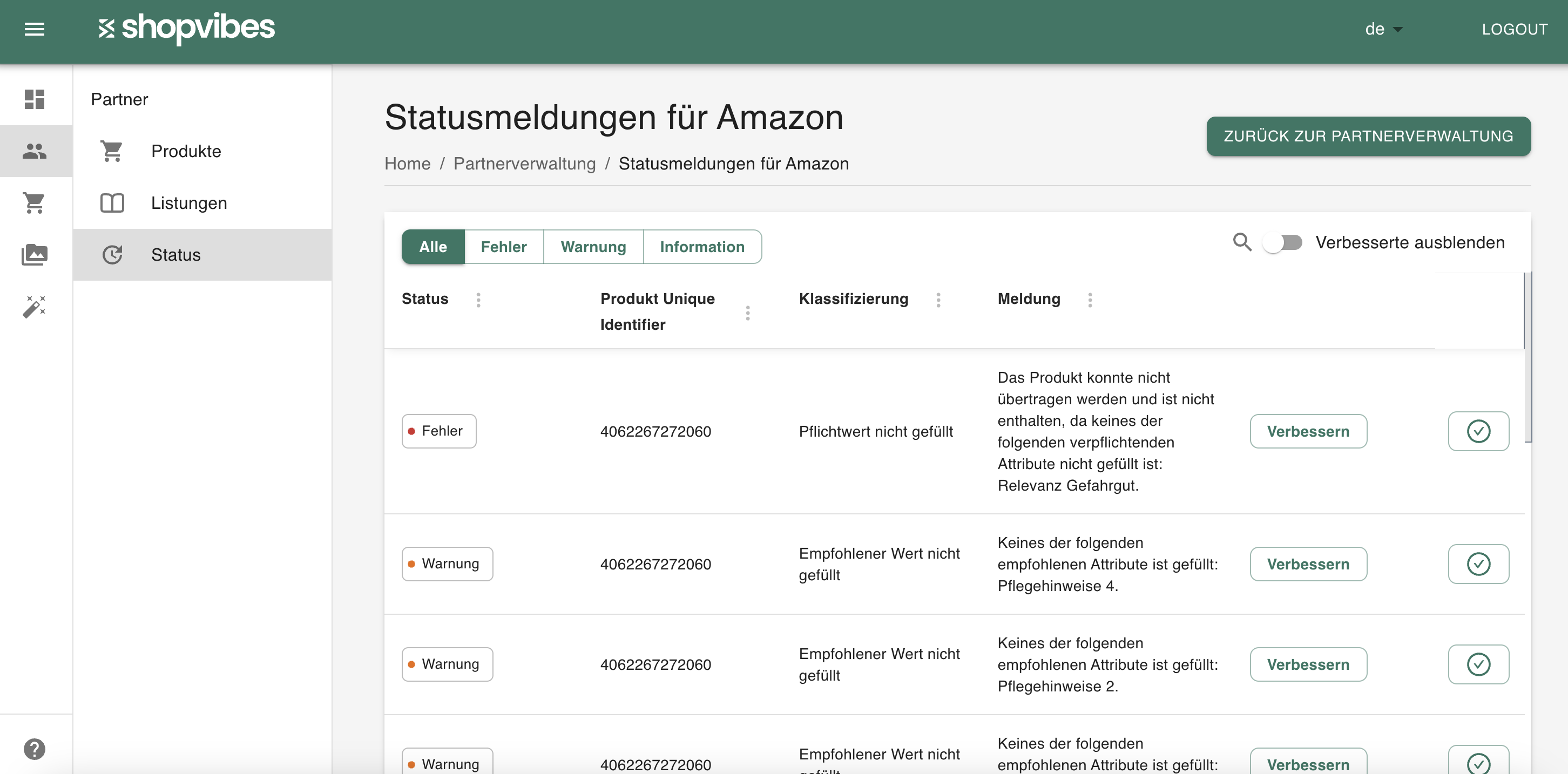Viewport: 1568px width, 774px height.
Task: Click the LOGOUT button
Action: [x=1515, y=29]
